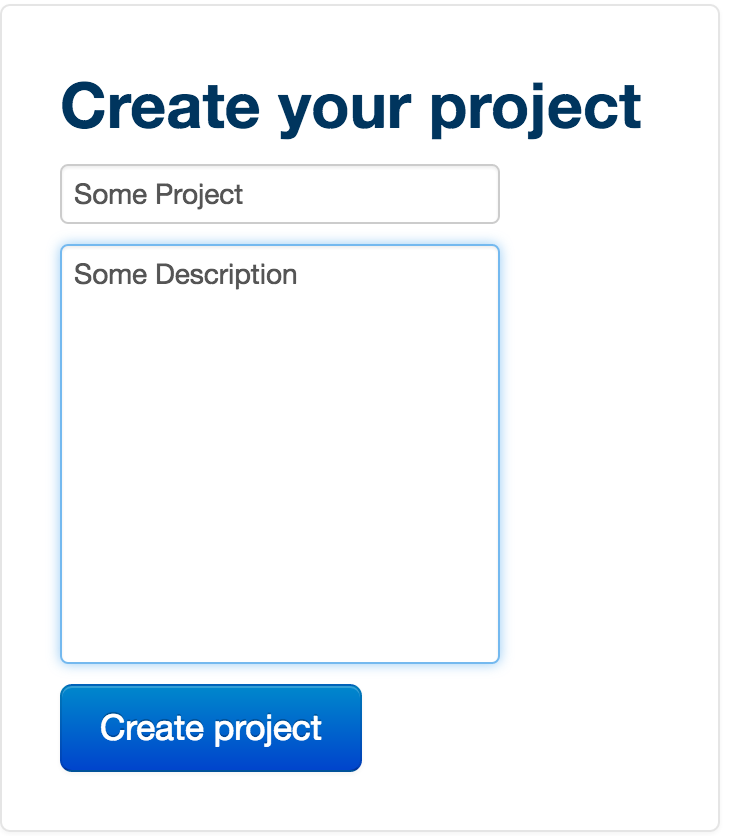Click the word Project in the name field

click(199, 195)
